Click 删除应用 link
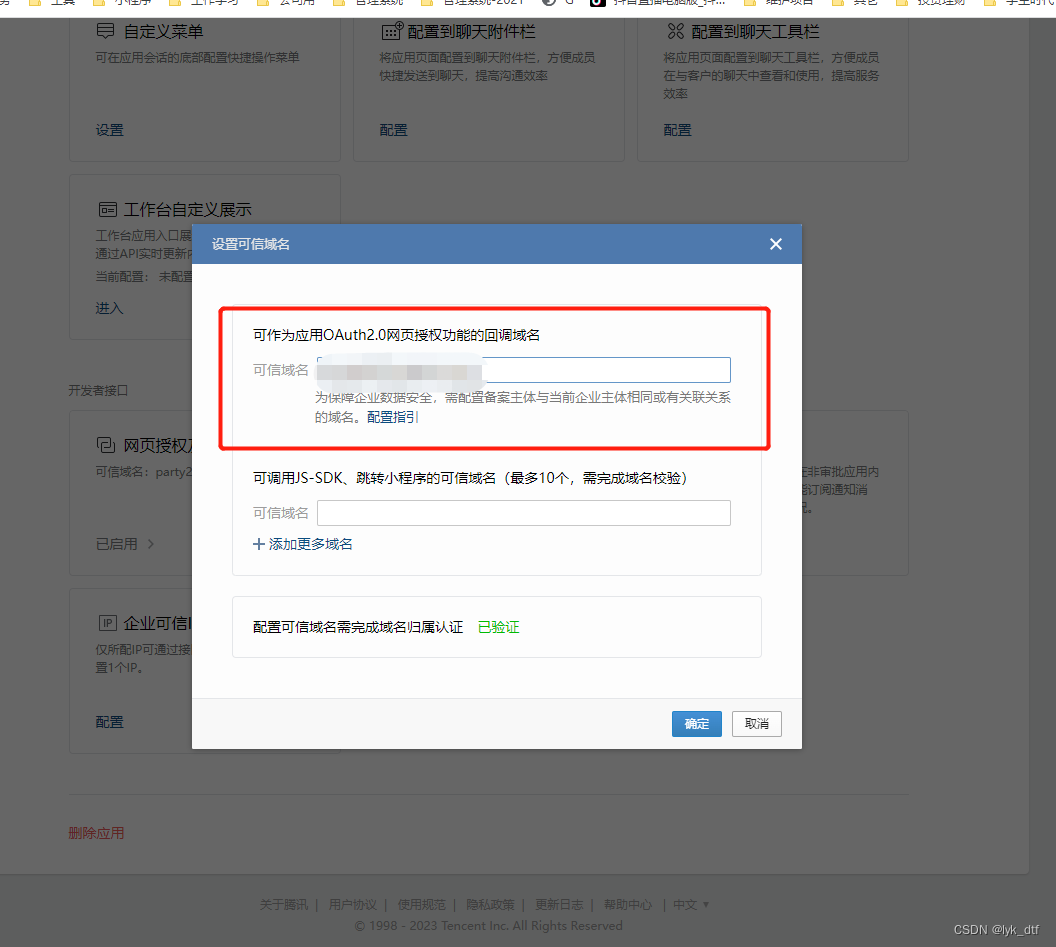The height and width of the screenshot is (947, 1056). point(96,833)
